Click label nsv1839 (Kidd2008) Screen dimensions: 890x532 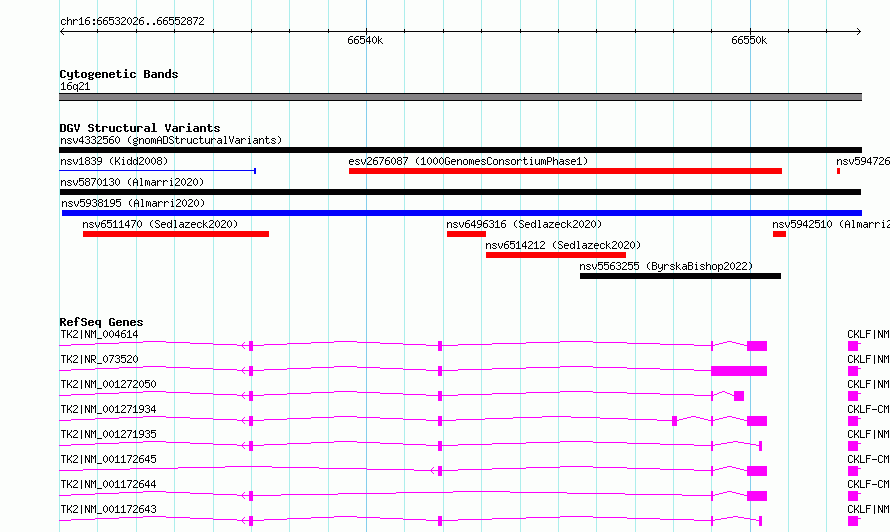click(114, 161)
